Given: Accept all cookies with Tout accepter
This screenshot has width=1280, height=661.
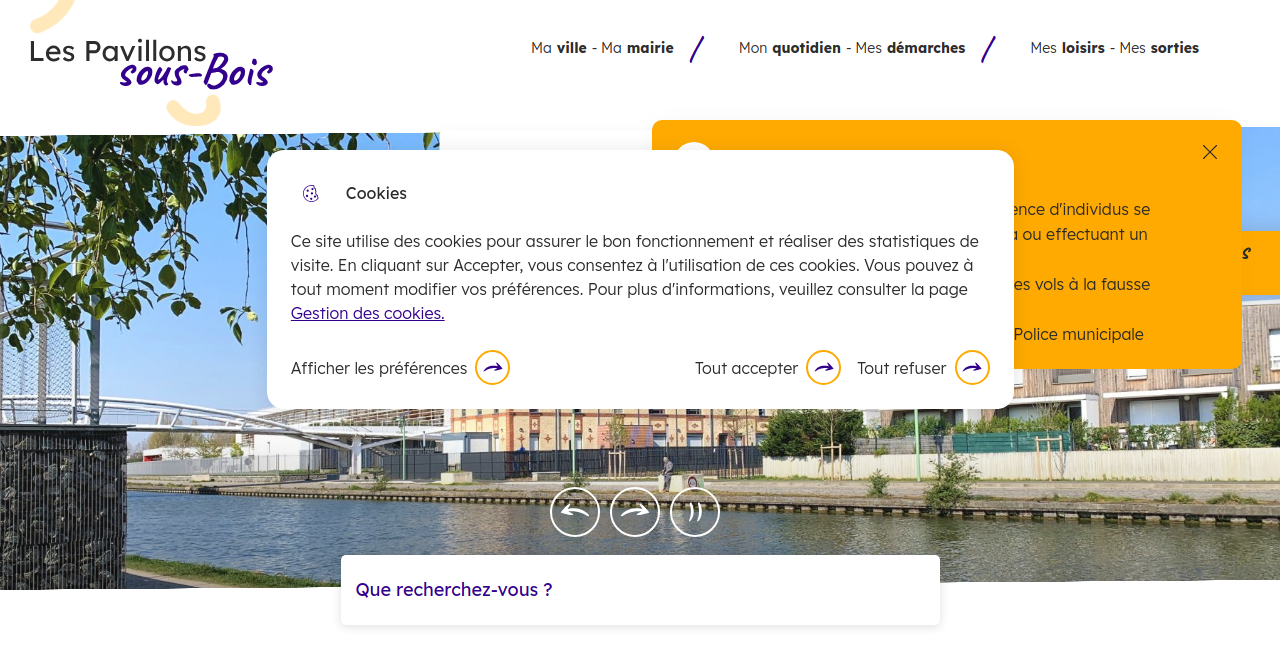Looking at the screenshot, I should coord(747,368).
